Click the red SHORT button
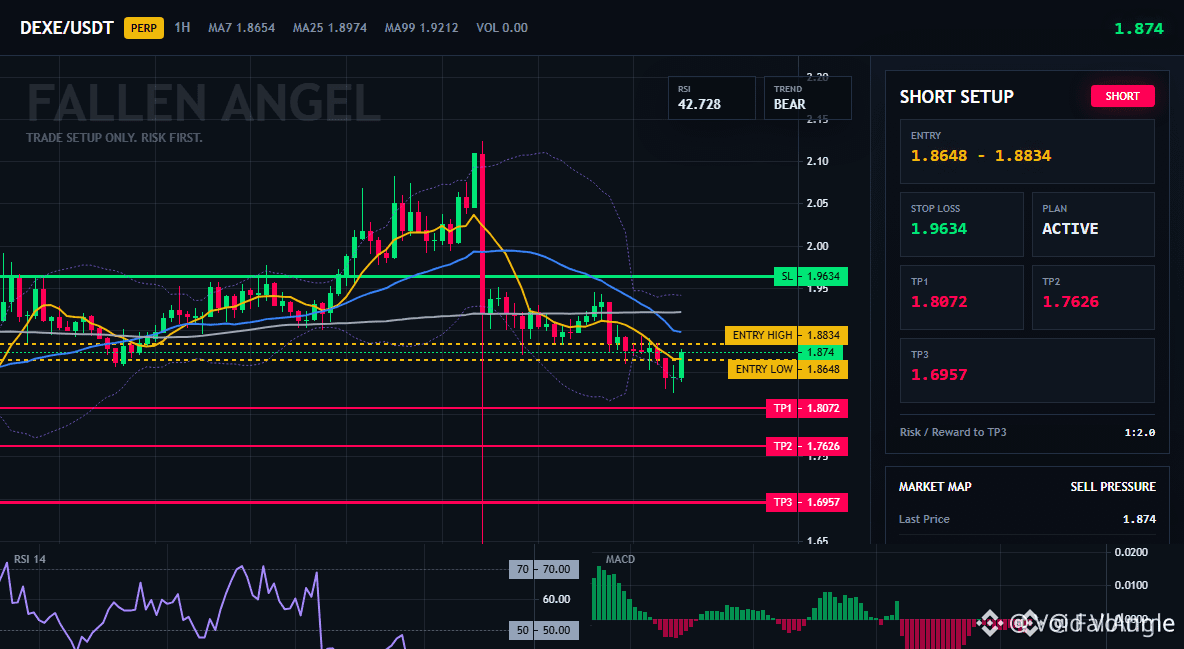Viewport: 1184px width, 649px height. point(1122,96)
